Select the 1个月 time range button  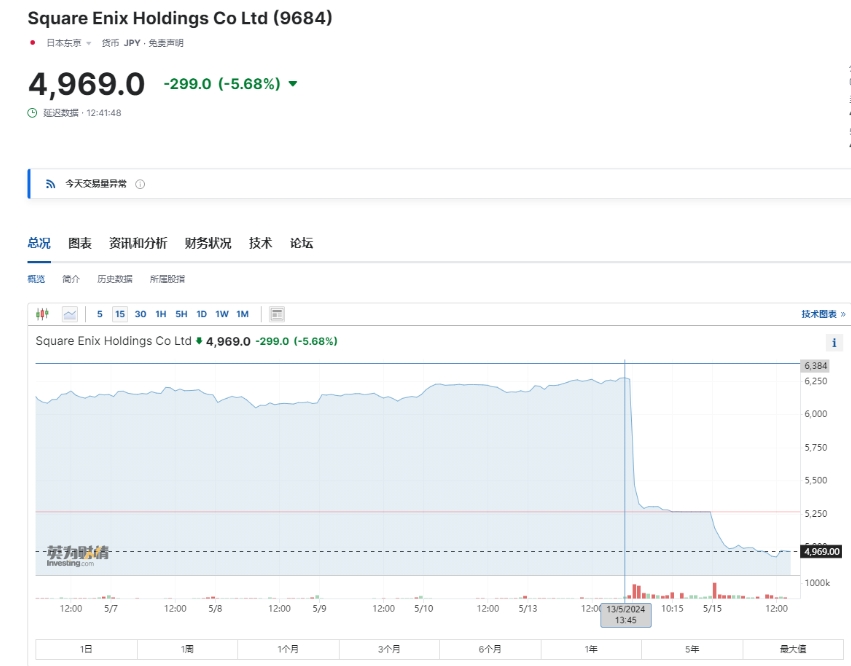click(x=288, y=649)
